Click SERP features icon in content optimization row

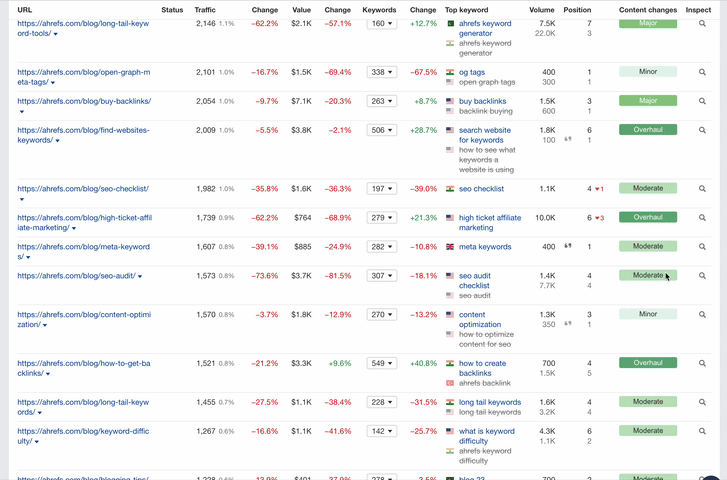[x=569, y=323]
